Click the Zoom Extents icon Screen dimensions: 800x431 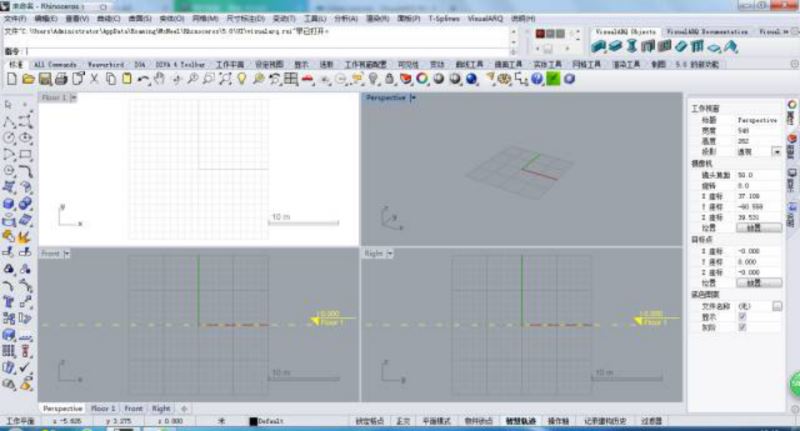(x=225, y=79)
